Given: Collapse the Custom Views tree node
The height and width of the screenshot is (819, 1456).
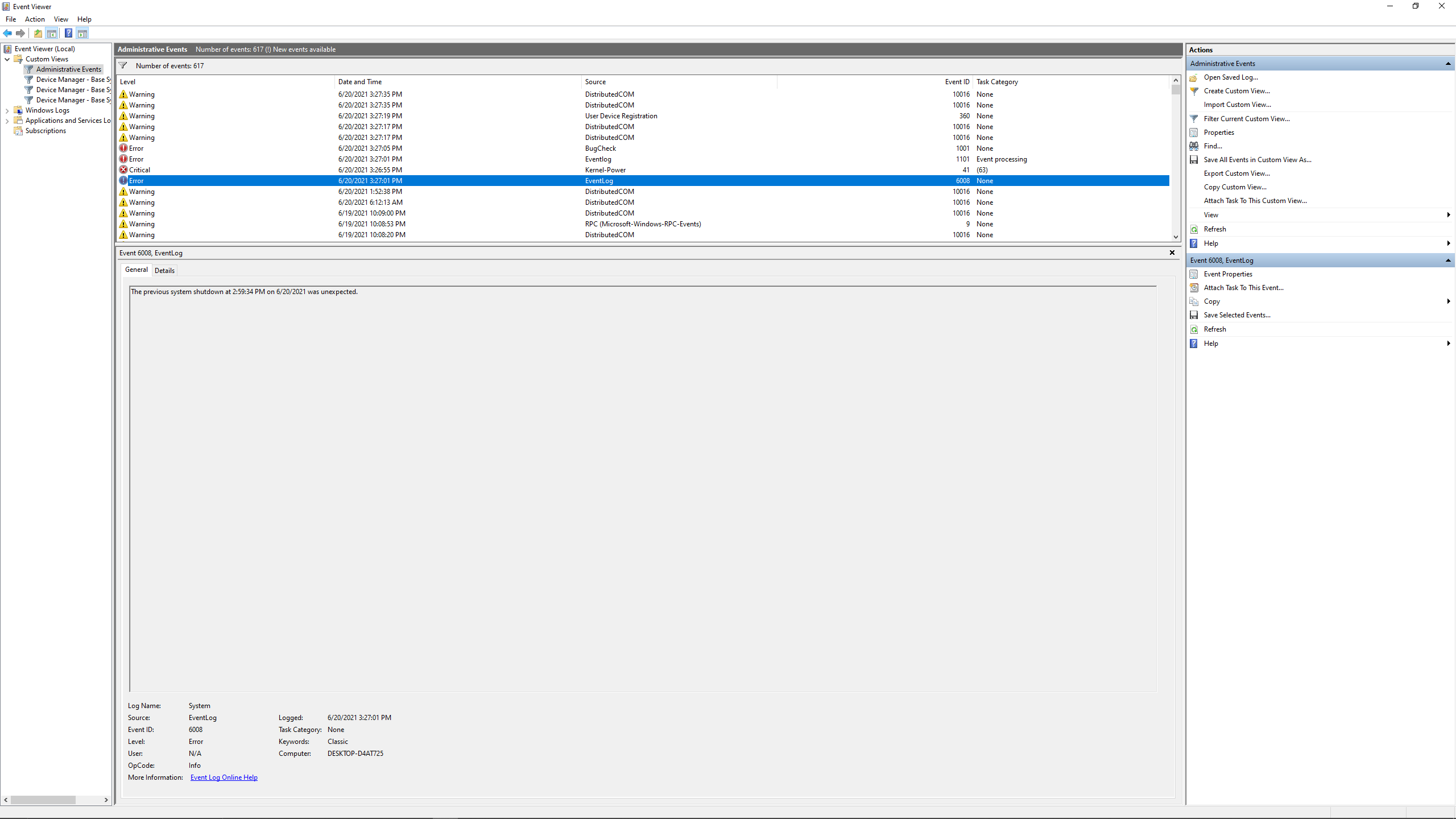Looking at the screenshot, I should coord(7,59).
